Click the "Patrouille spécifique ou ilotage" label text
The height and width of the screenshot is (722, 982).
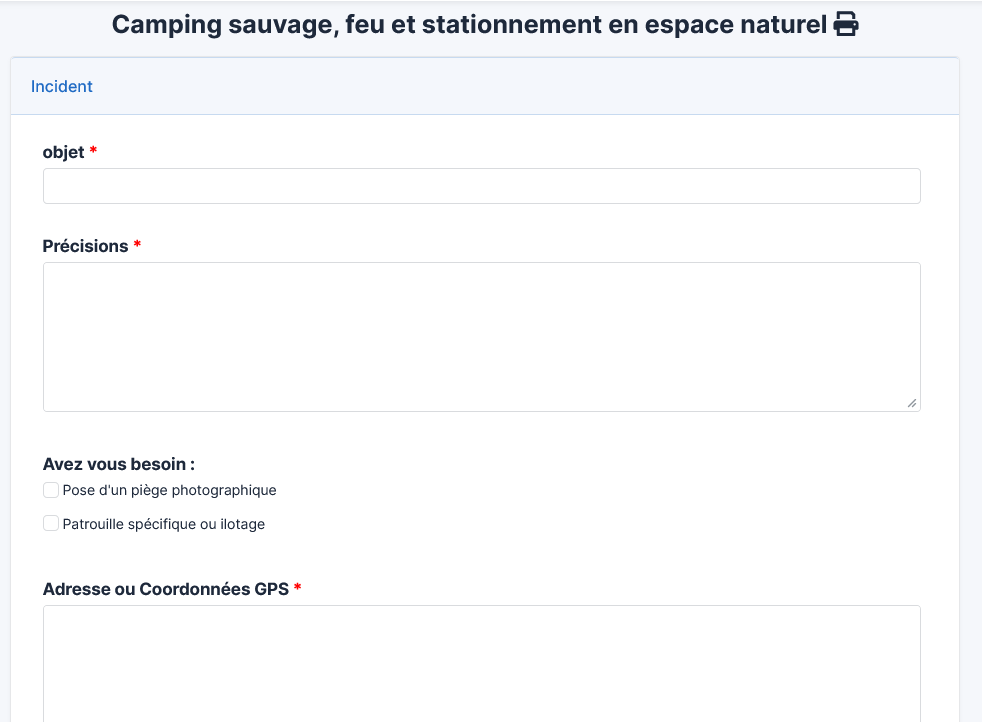pos(163,524)
